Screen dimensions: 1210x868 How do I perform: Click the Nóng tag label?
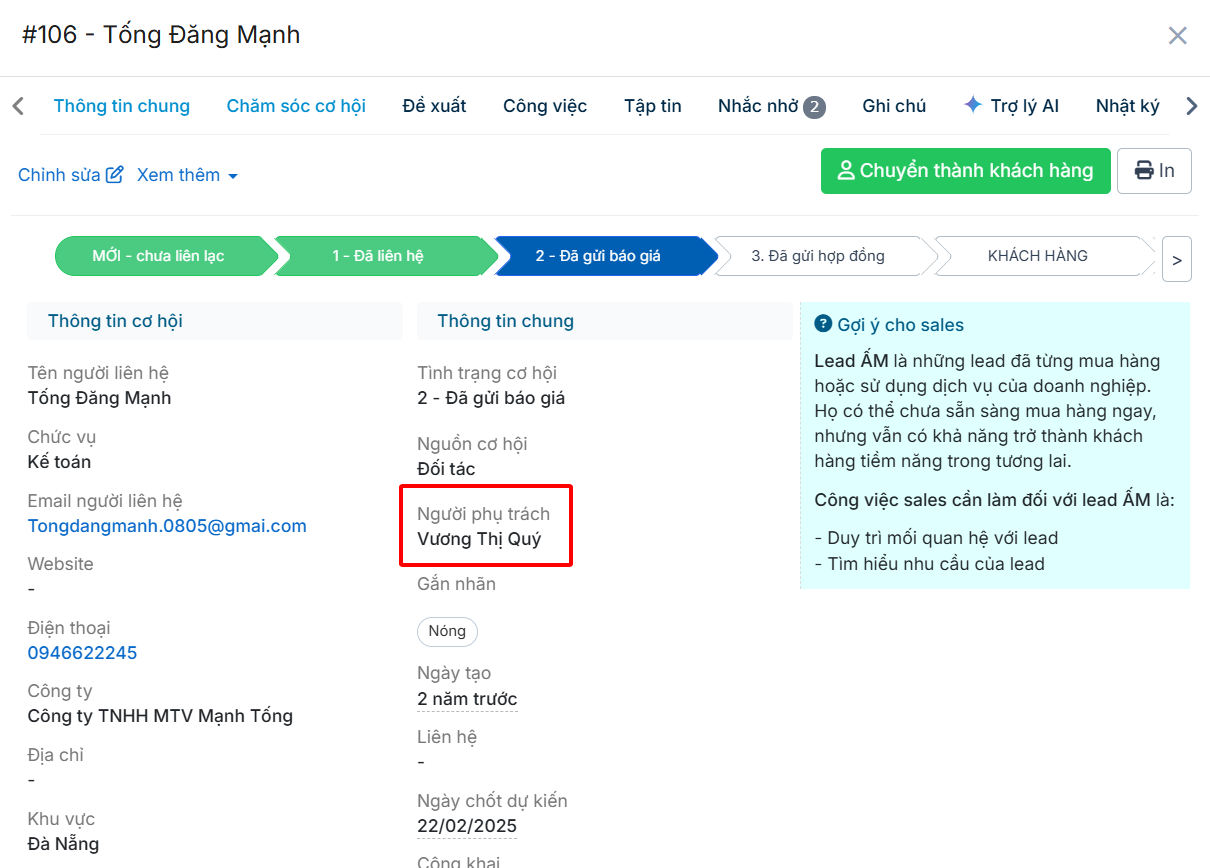click(447, 631)
